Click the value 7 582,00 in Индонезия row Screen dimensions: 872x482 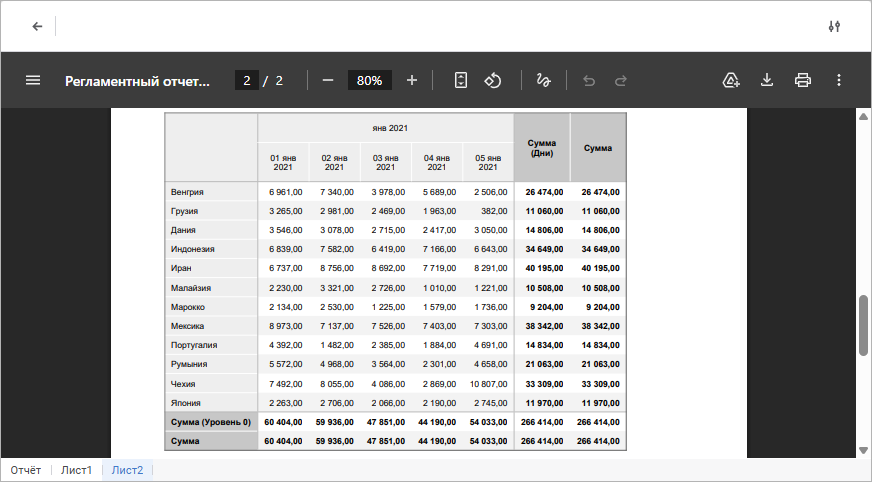click(337, 249)
